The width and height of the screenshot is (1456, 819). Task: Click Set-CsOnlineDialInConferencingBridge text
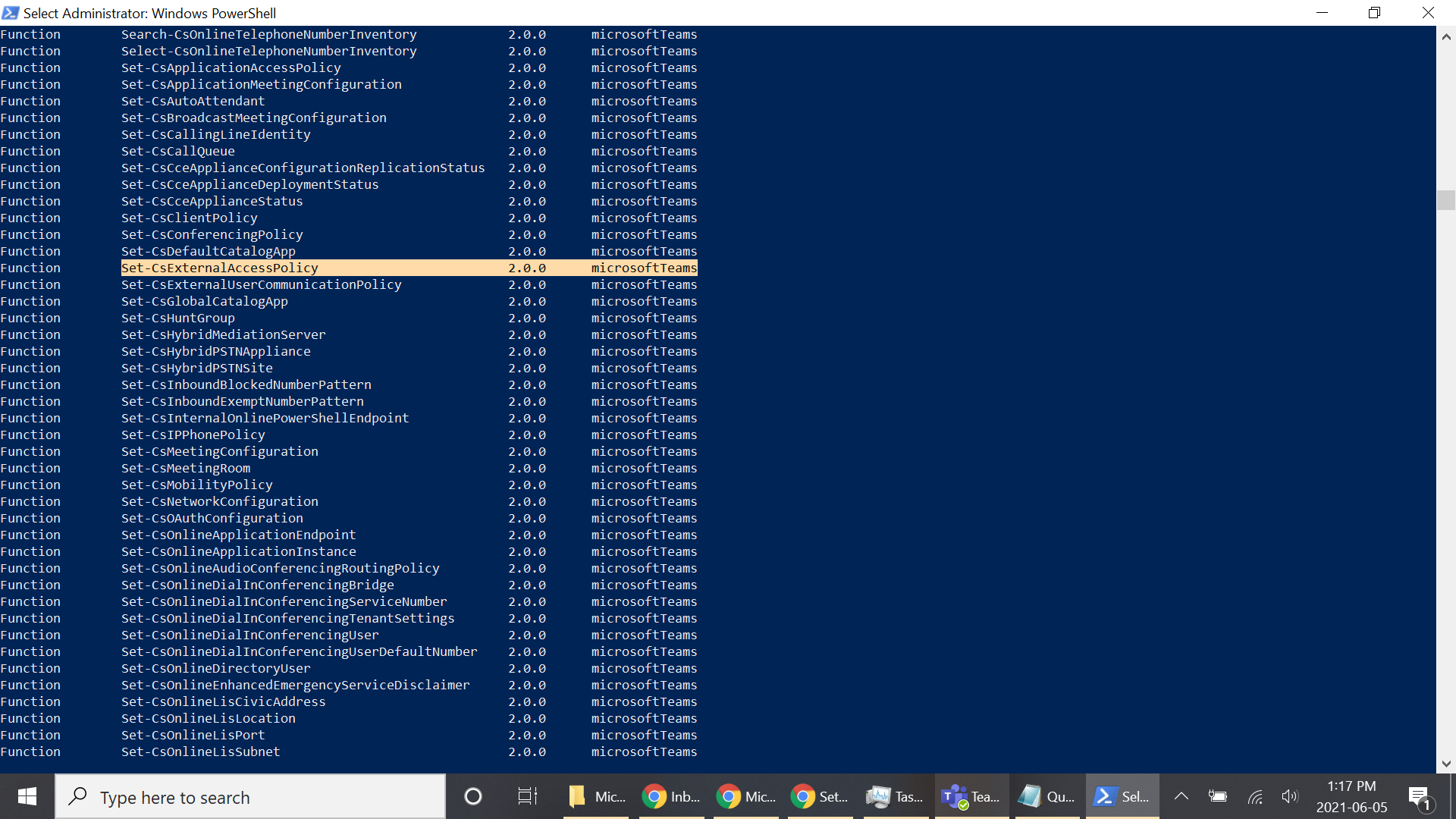pos(258,585)
